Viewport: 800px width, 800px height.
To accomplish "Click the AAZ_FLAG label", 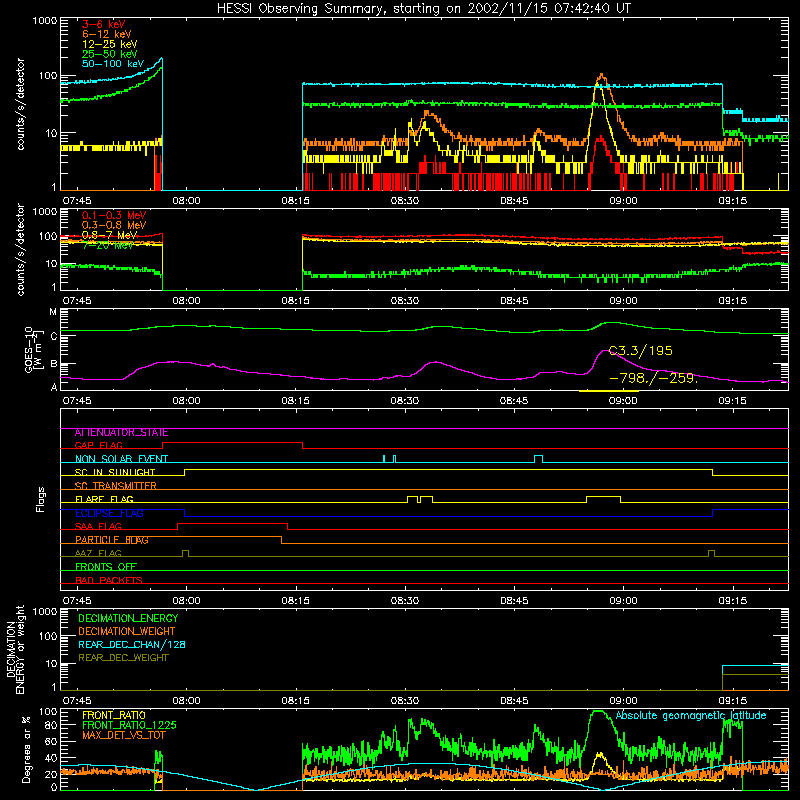I will tap(98, 554).
